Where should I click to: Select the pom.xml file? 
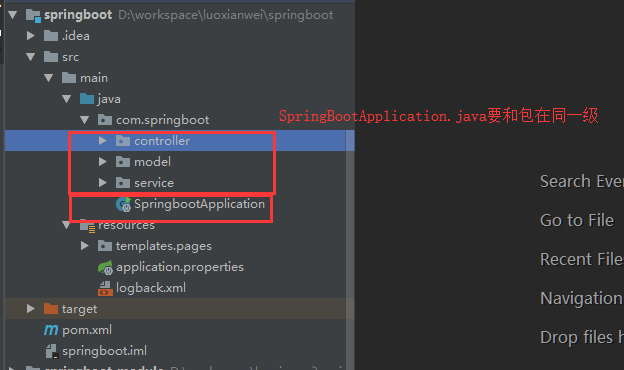[x=87, y=330]
